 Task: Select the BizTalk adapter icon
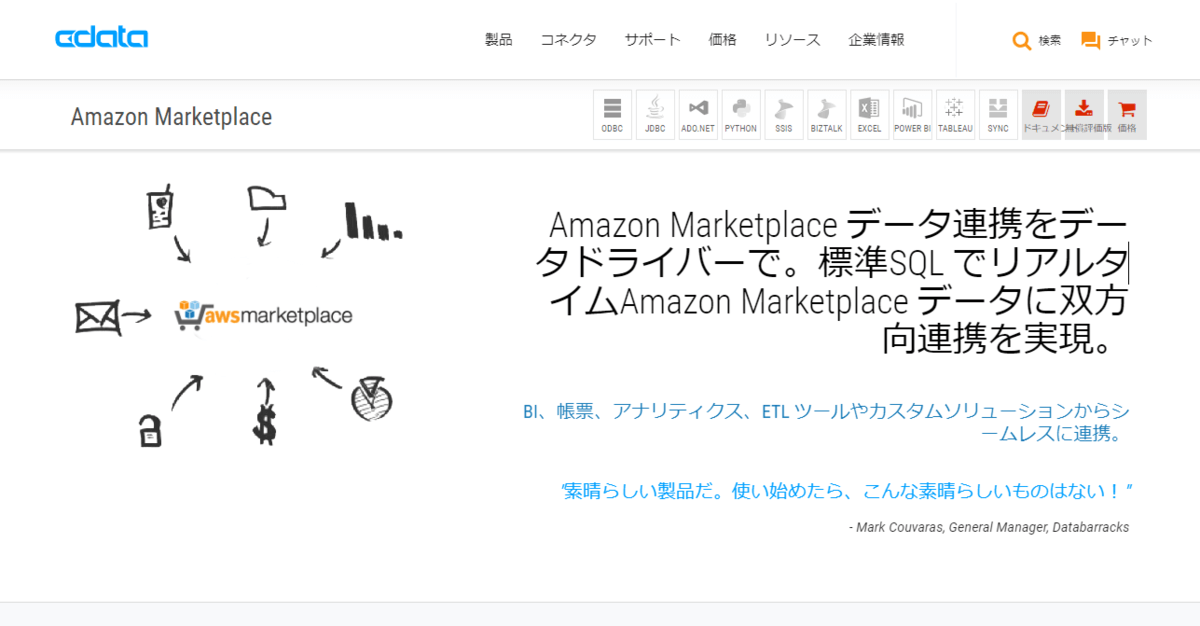827,115
